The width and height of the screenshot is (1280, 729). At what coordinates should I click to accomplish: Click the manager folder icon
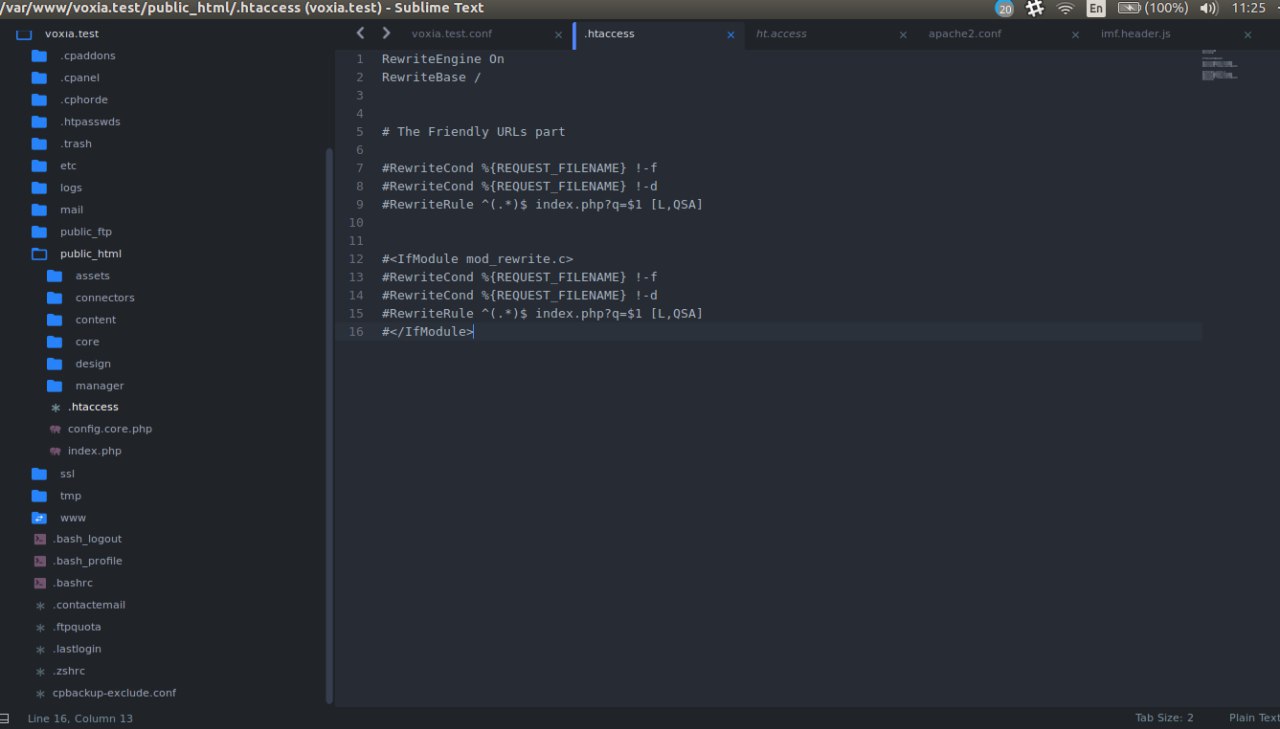tap(54, 386)
